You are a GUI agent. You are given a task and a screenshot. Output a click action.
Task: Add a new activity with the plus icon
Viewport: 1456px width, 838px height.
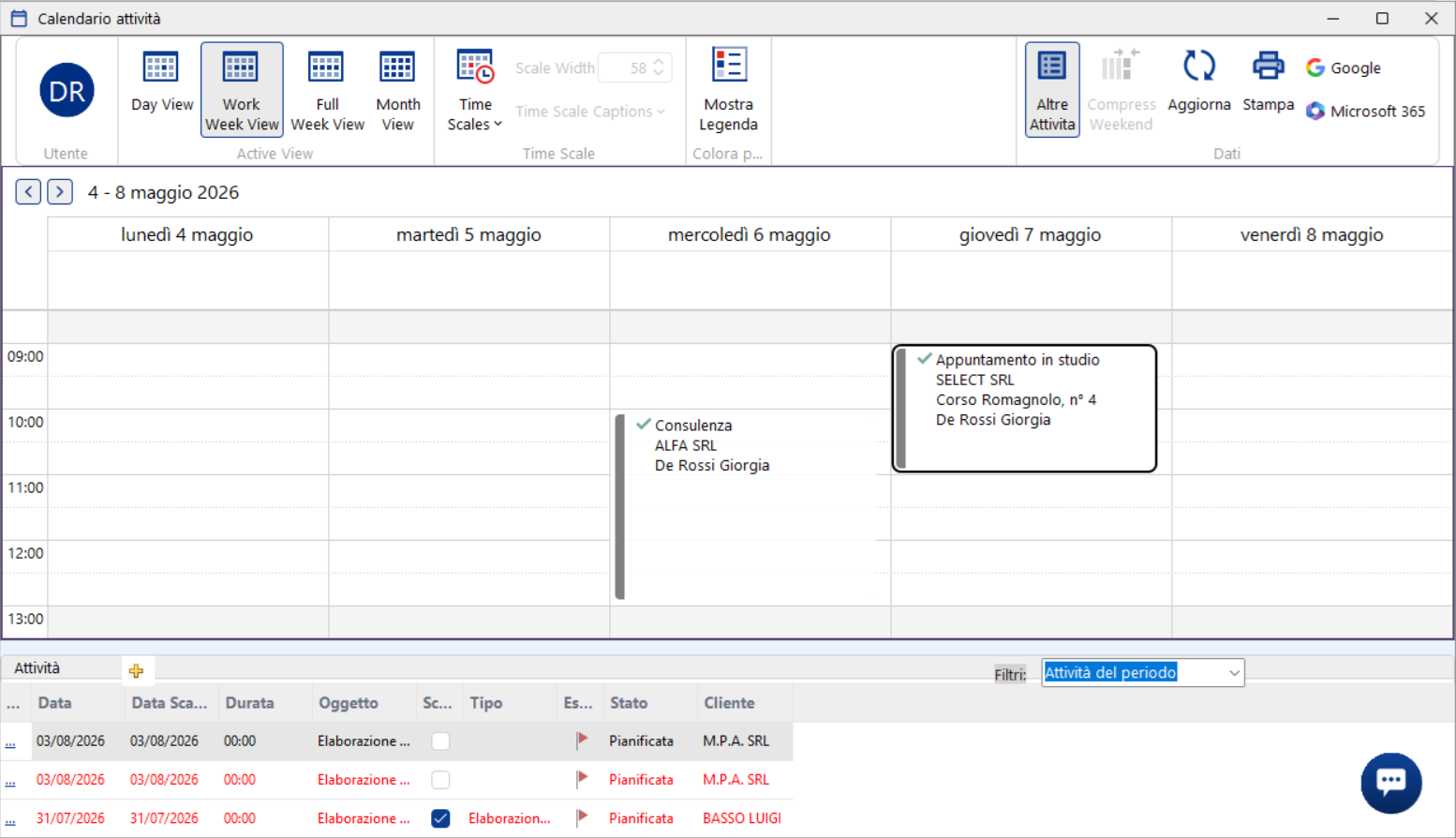[x=137, y=670]
